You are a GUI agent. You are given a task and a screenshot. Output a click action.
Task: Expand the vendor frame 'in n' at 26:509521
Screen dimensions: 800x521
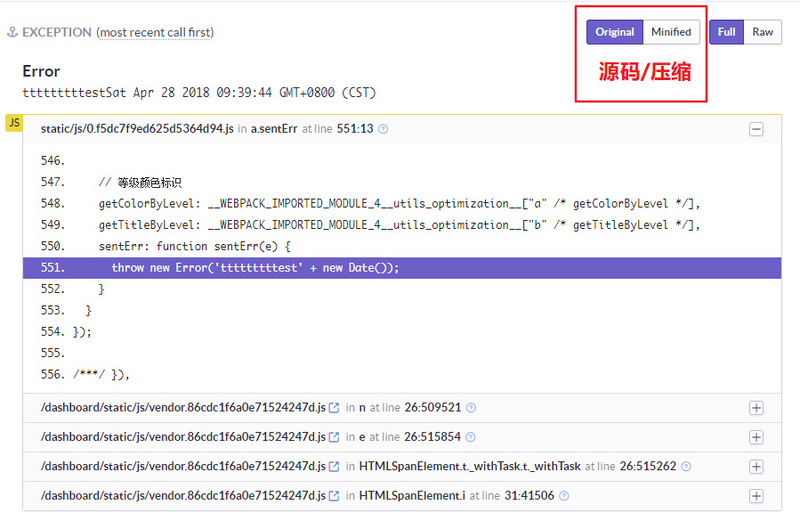(x=756, y=408)
